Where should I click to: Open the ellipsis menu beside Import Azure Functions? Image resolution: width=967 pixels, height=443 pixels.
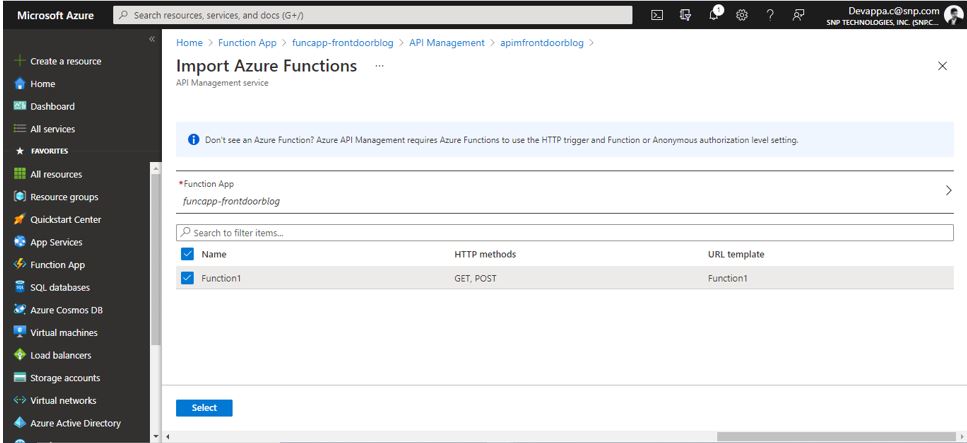pos(379,65)
